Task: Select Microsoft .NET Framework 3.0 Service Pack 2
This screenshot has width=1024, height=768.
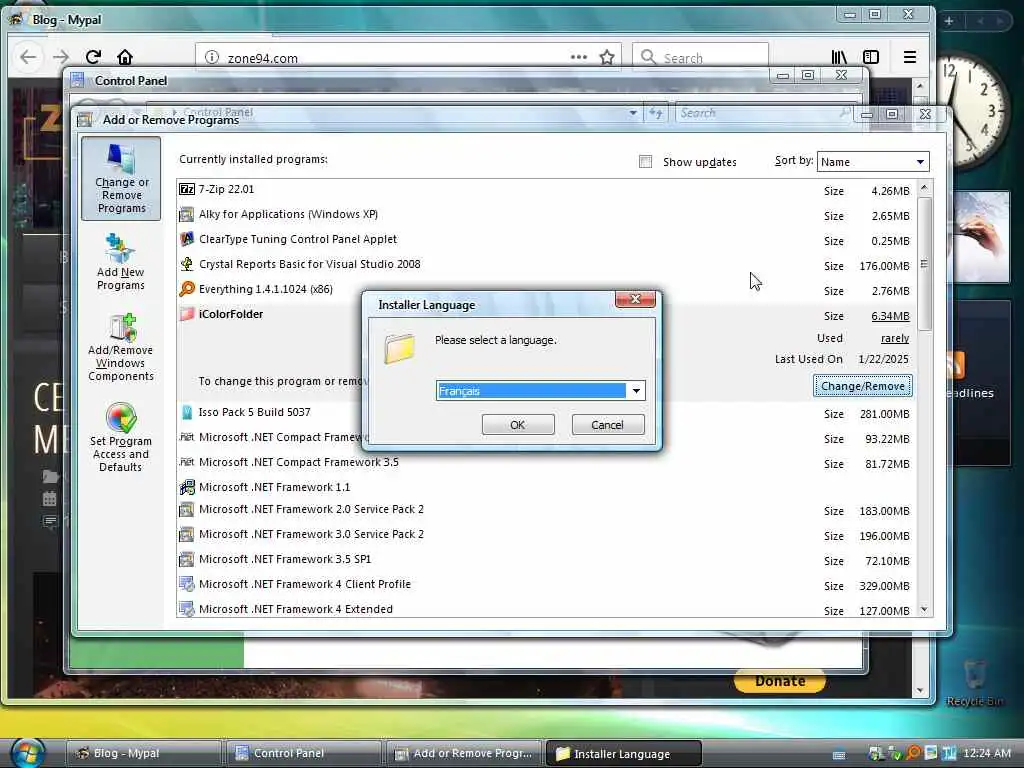Action: 311,534
